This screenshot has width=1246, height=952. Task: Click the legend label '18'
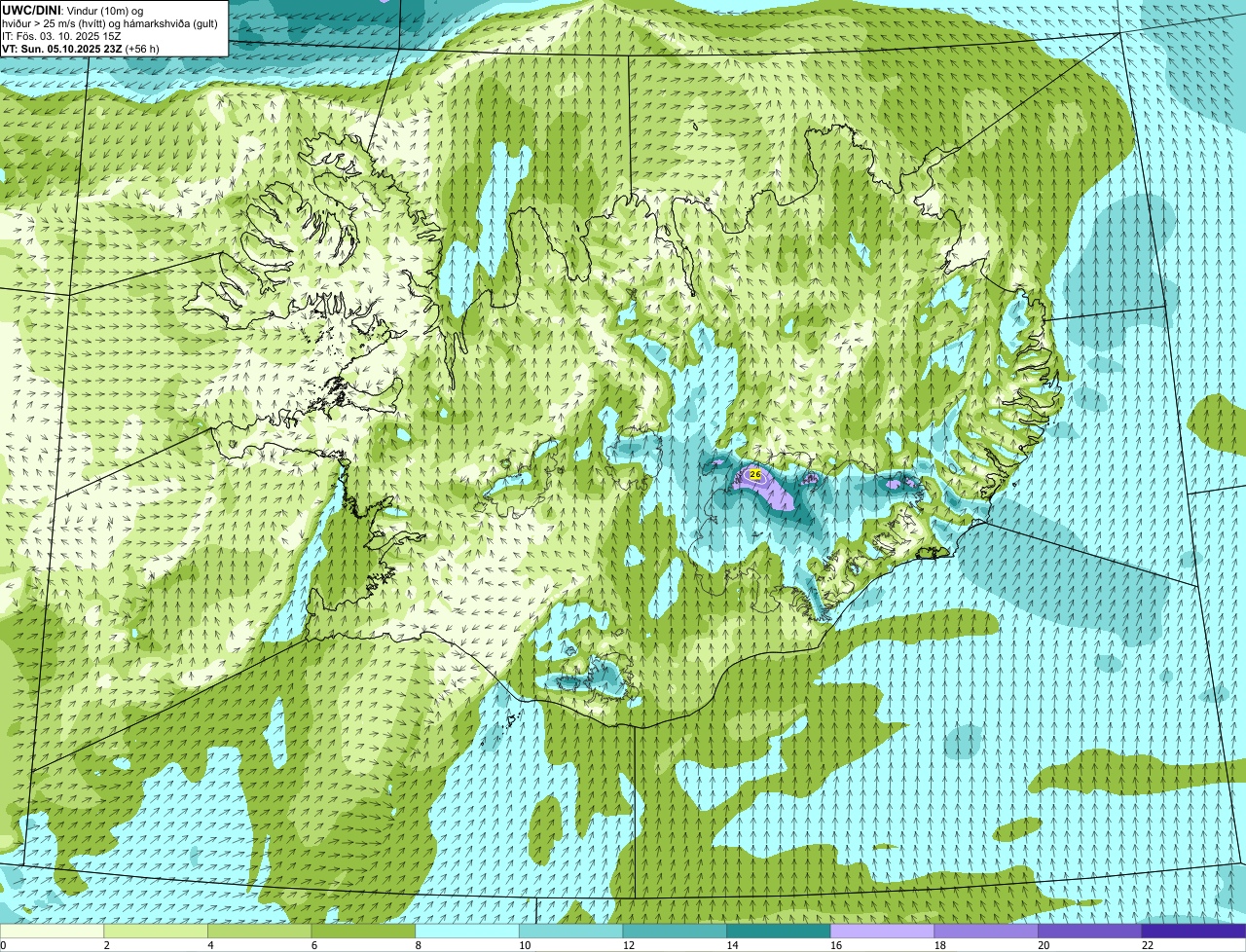click(940, 945)
